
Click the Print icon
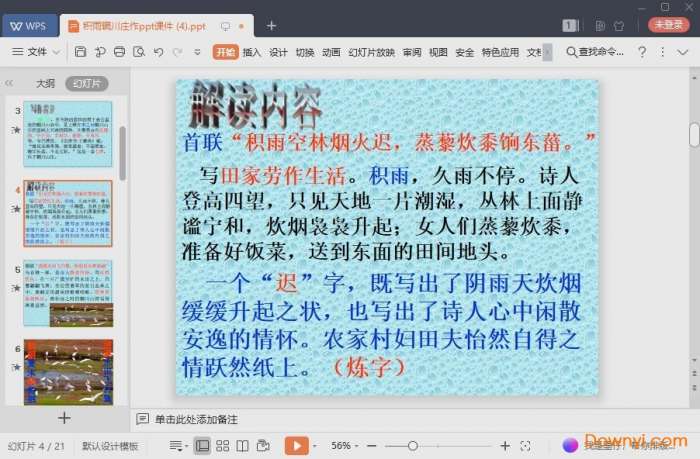click(x=119, y=52)
